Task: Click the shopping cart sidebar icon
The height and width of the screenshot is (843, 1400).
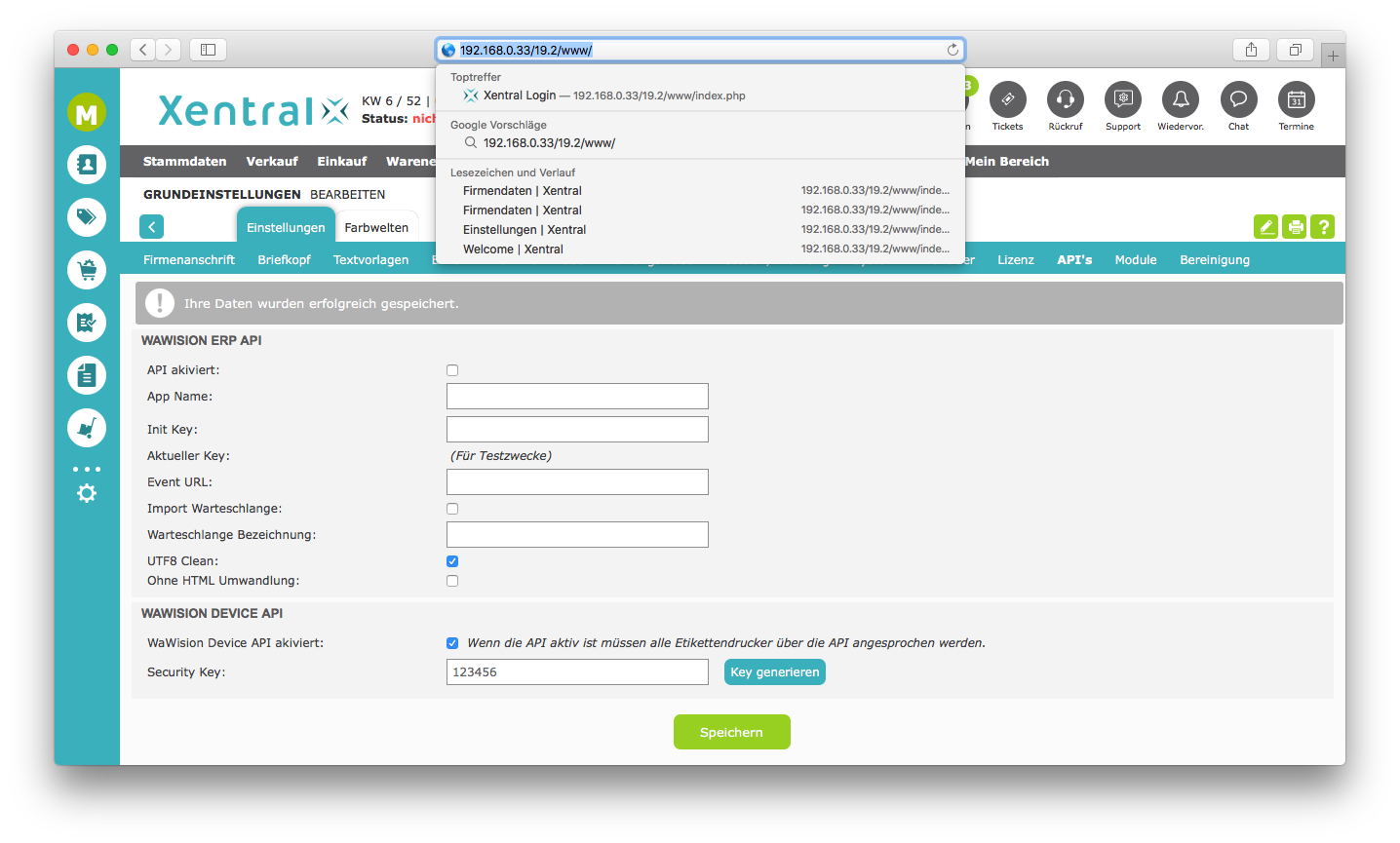Action: (87, 270)
